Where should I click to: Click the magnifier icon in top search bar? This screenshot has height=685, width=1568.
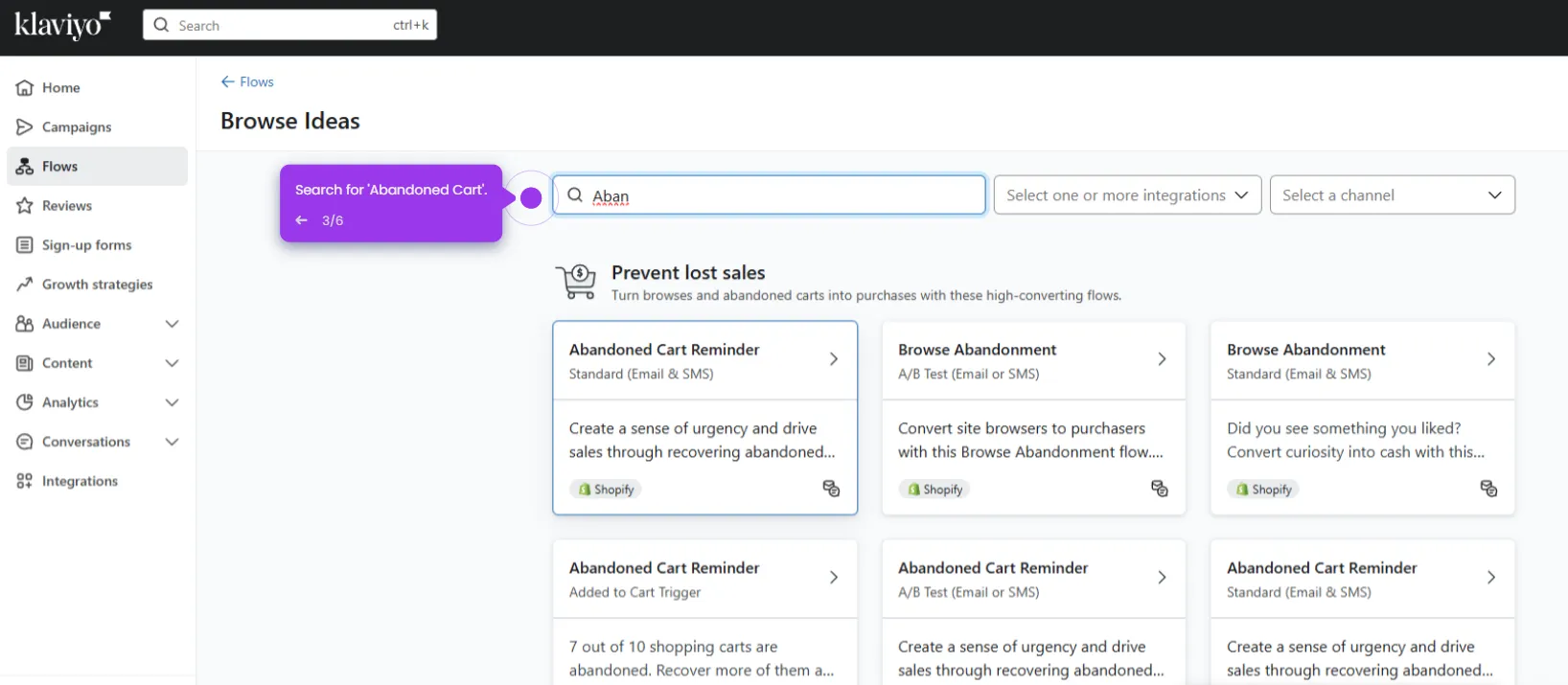(x=161, y=25)
